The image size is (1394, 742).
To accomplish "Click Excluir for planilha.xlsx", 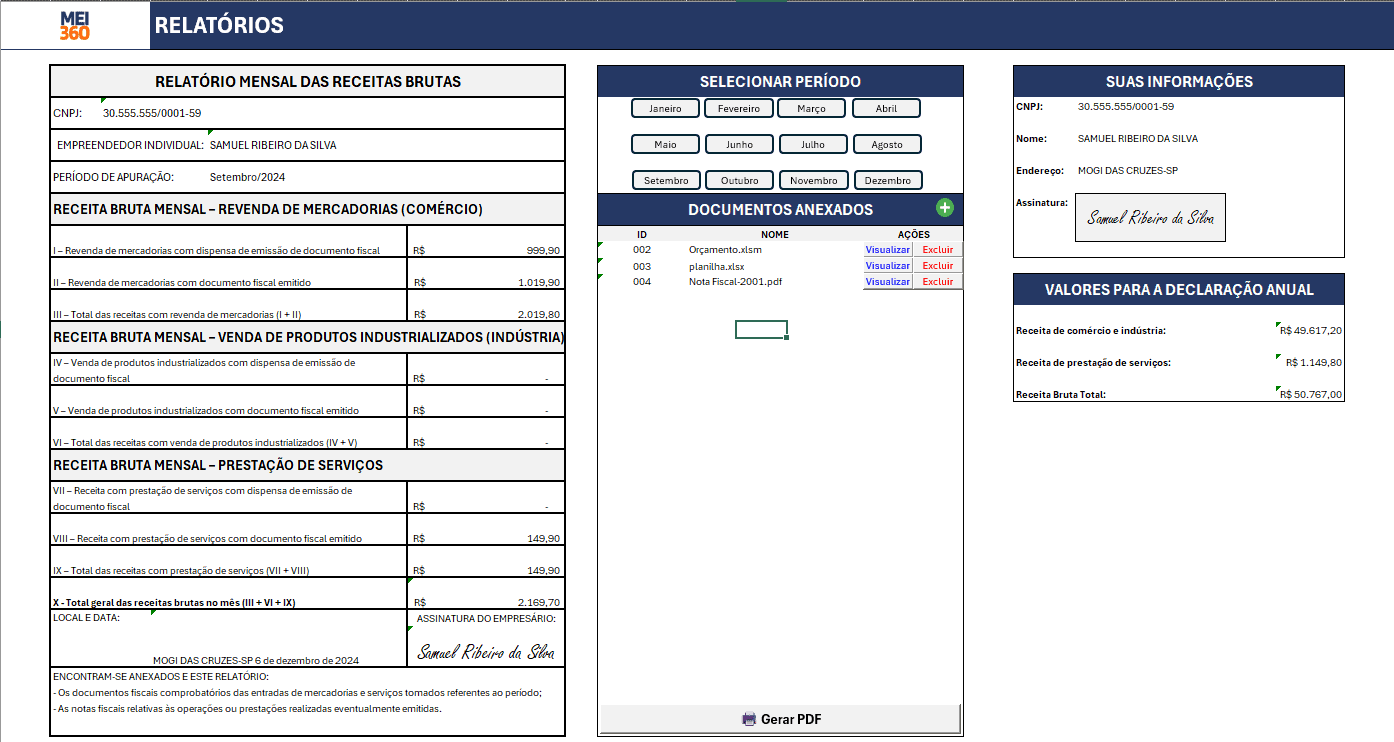I will [x=938, y=266].
